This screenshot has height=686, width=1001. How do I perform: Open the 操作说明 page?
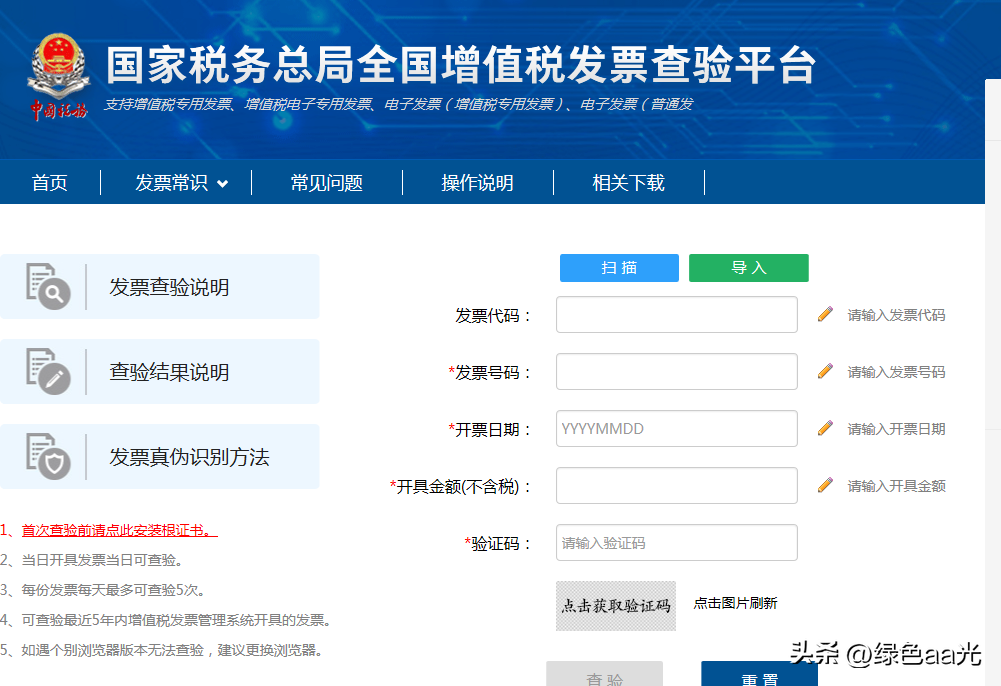pos(478,182)
